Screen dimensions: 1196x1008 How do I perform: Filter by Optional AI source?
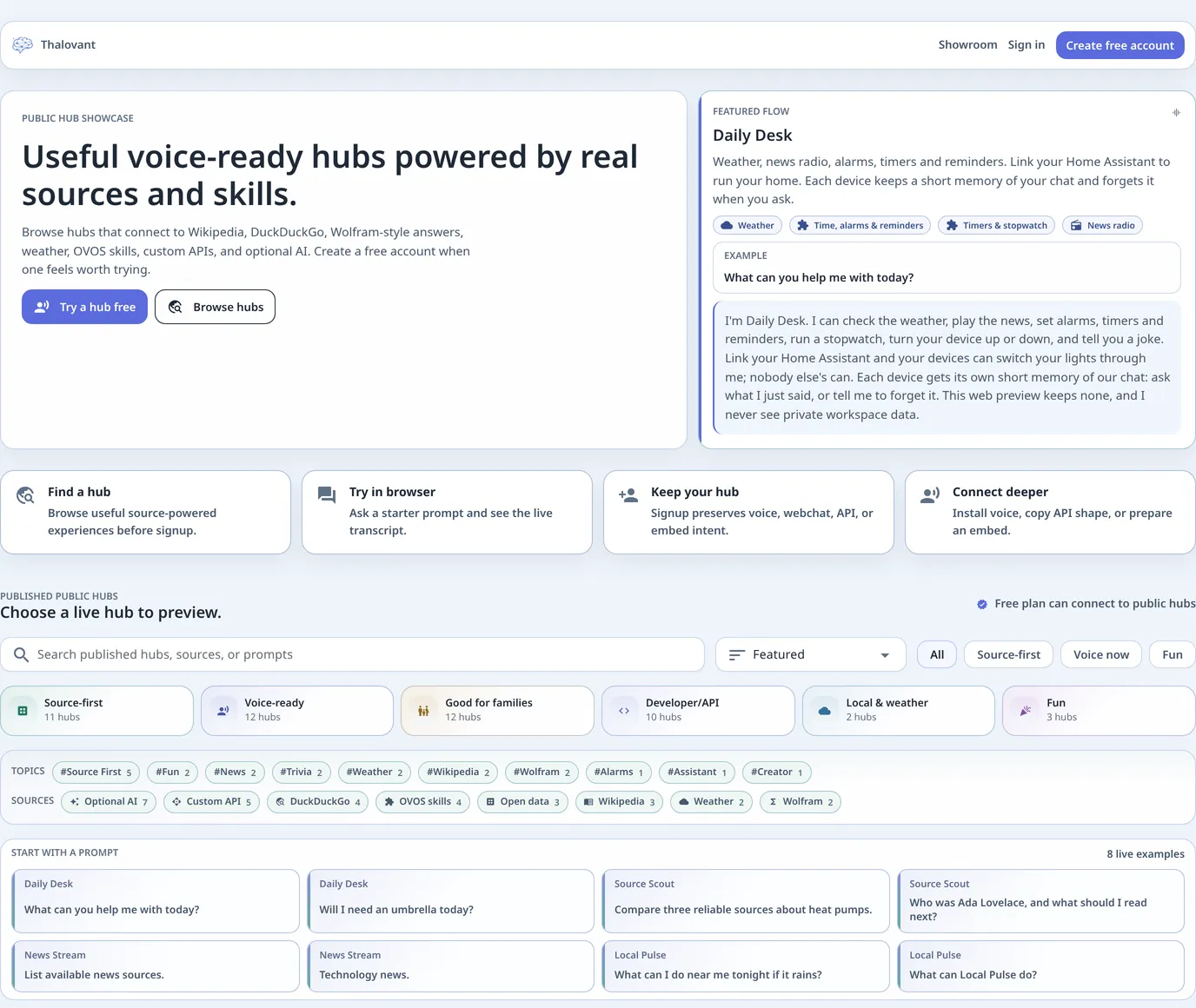click(x=109, y=802)
